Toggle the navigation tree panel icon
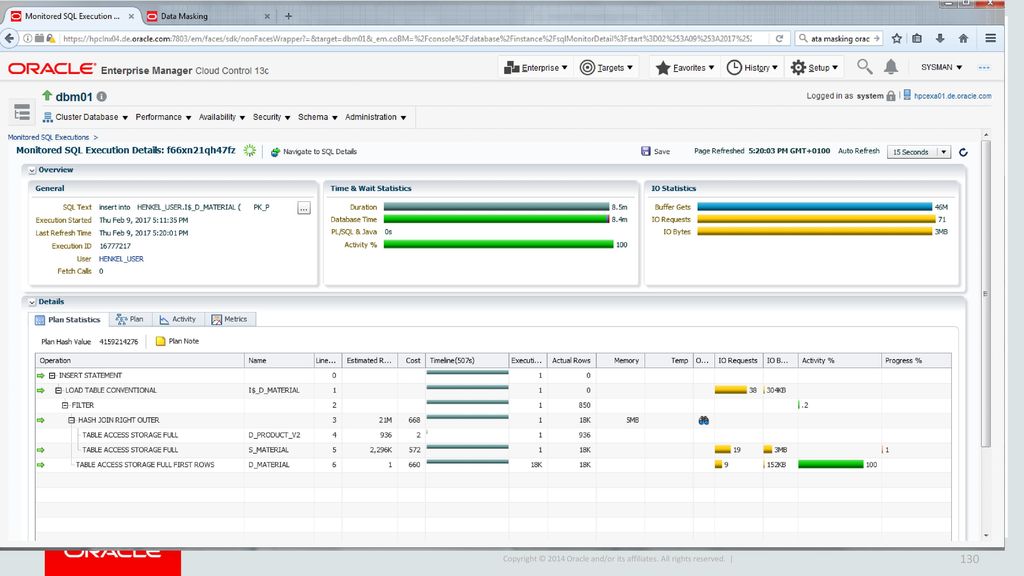1024x576 pixels. pyautogui.click(x=22, y=112)
